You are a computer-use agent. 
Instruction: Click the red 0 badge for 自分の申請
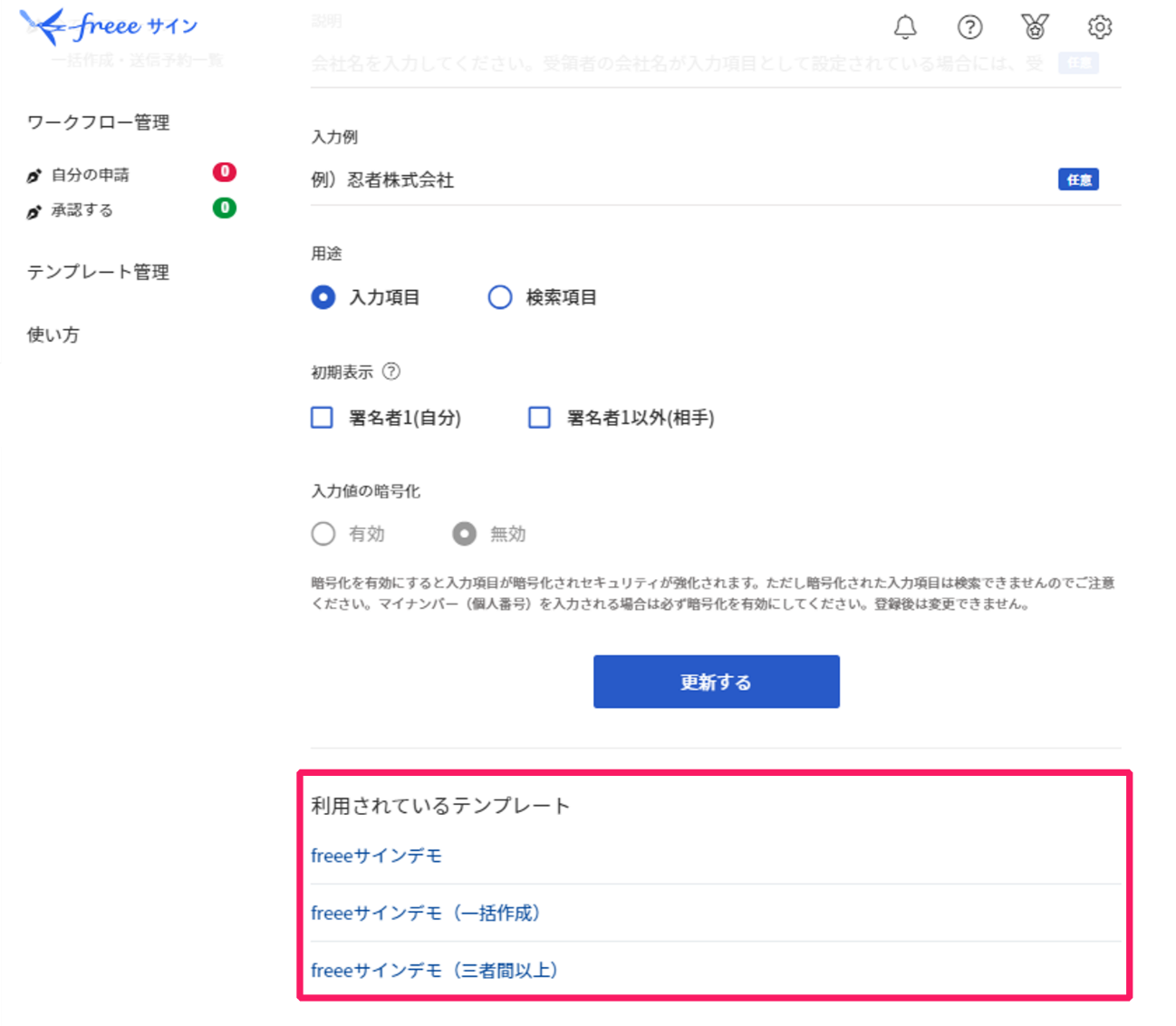pyautogui.click(x=225, y=172)
